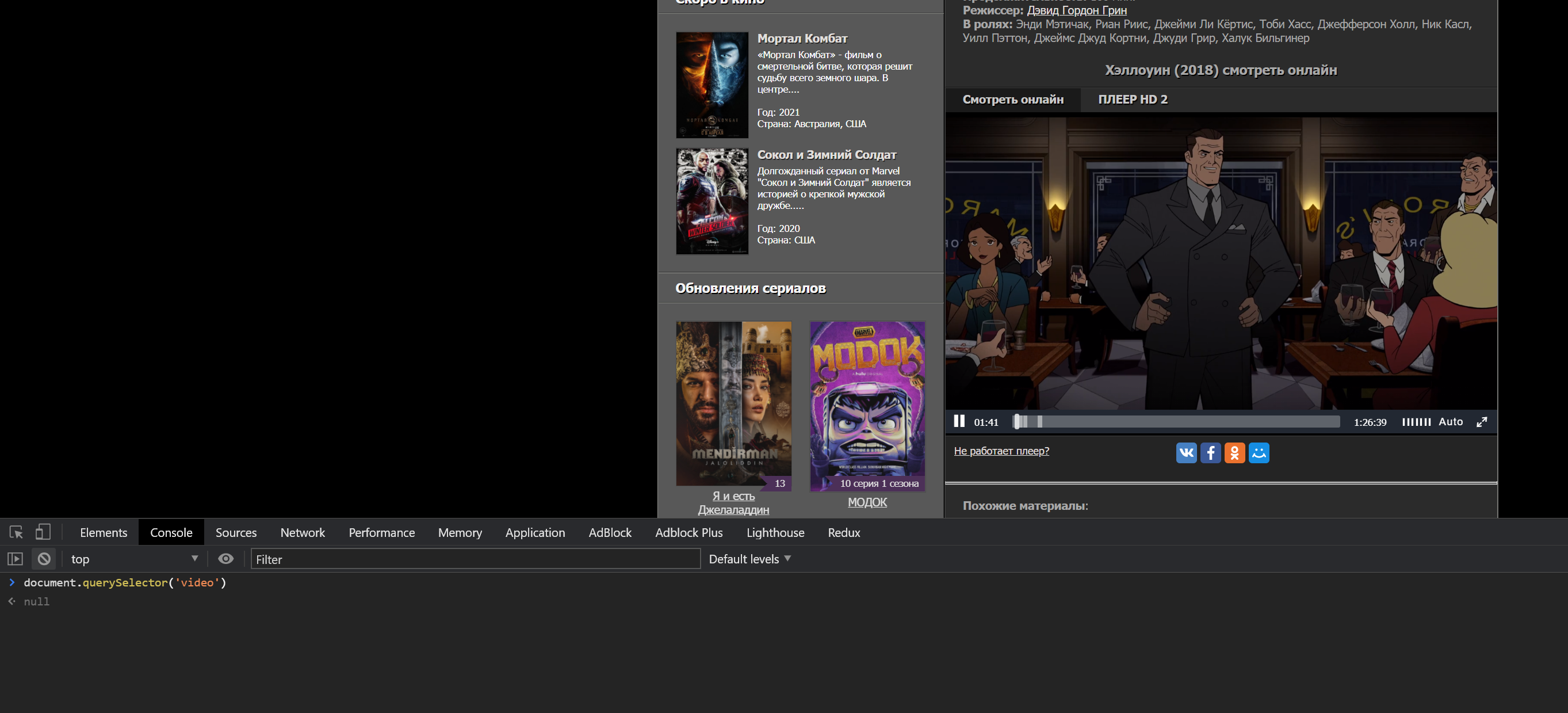
Task: Select the Год: 2020 text
Action: click(x=778, y=228)
